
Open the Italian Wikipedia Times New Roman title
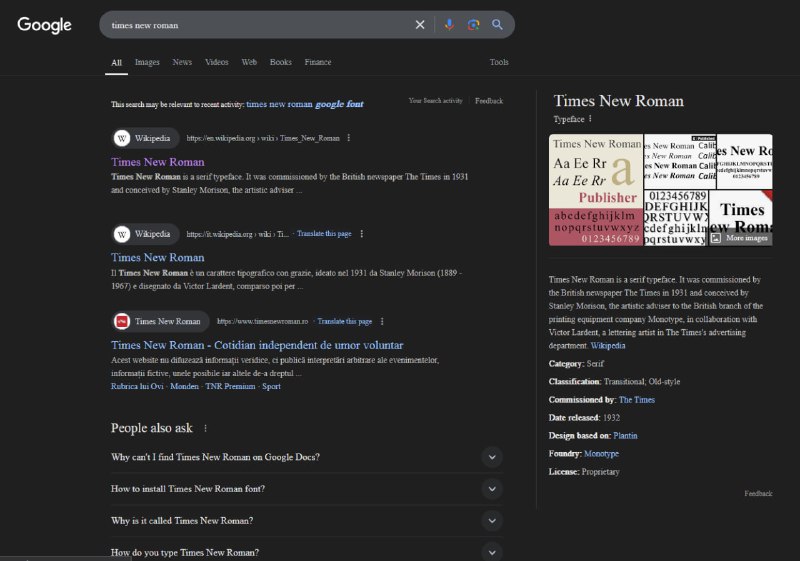click(158, 258)
